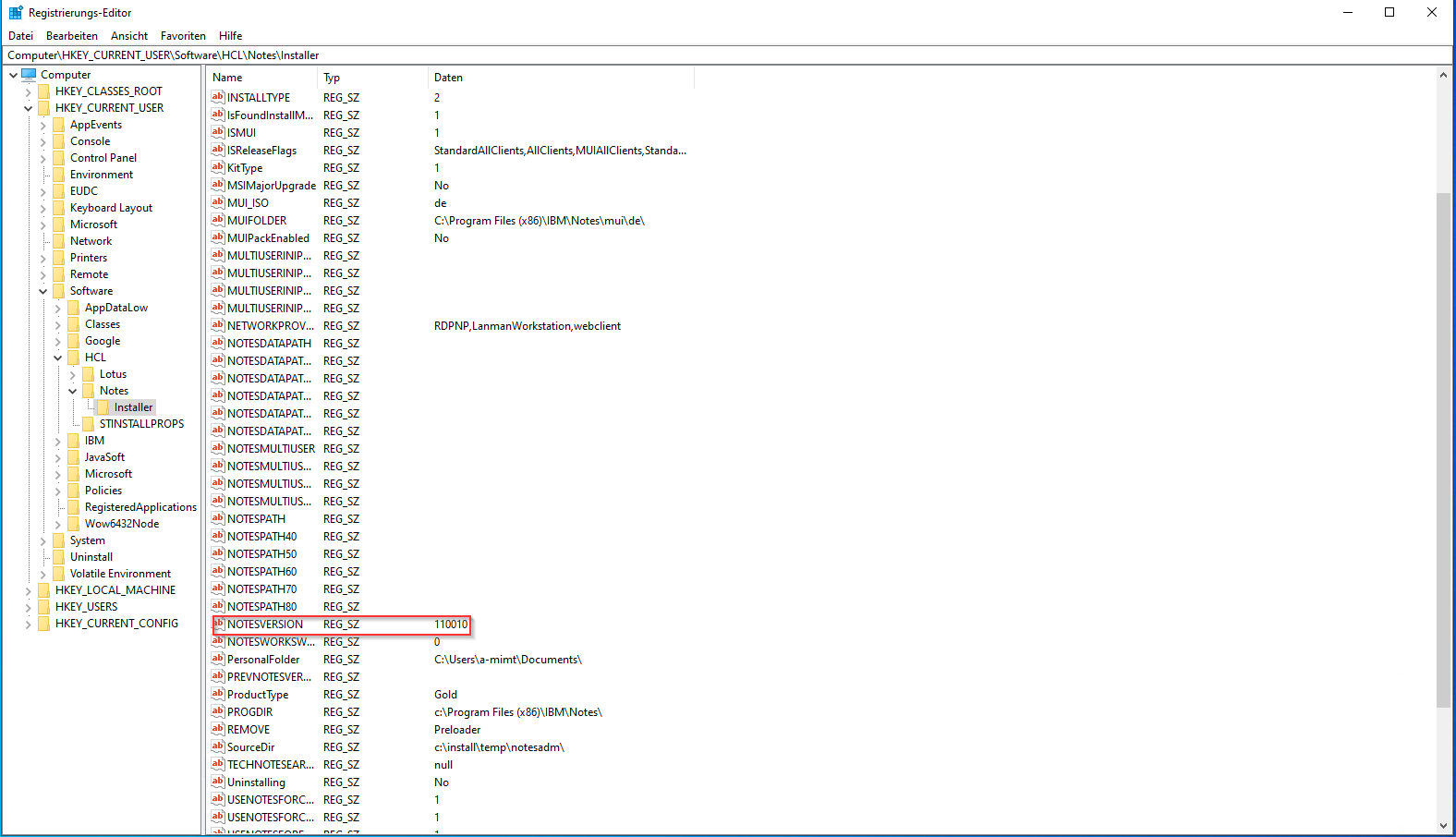Click the folder icon of the Installer key
This screenshot has height=837, width=1456.
click(x=103, y=407)
